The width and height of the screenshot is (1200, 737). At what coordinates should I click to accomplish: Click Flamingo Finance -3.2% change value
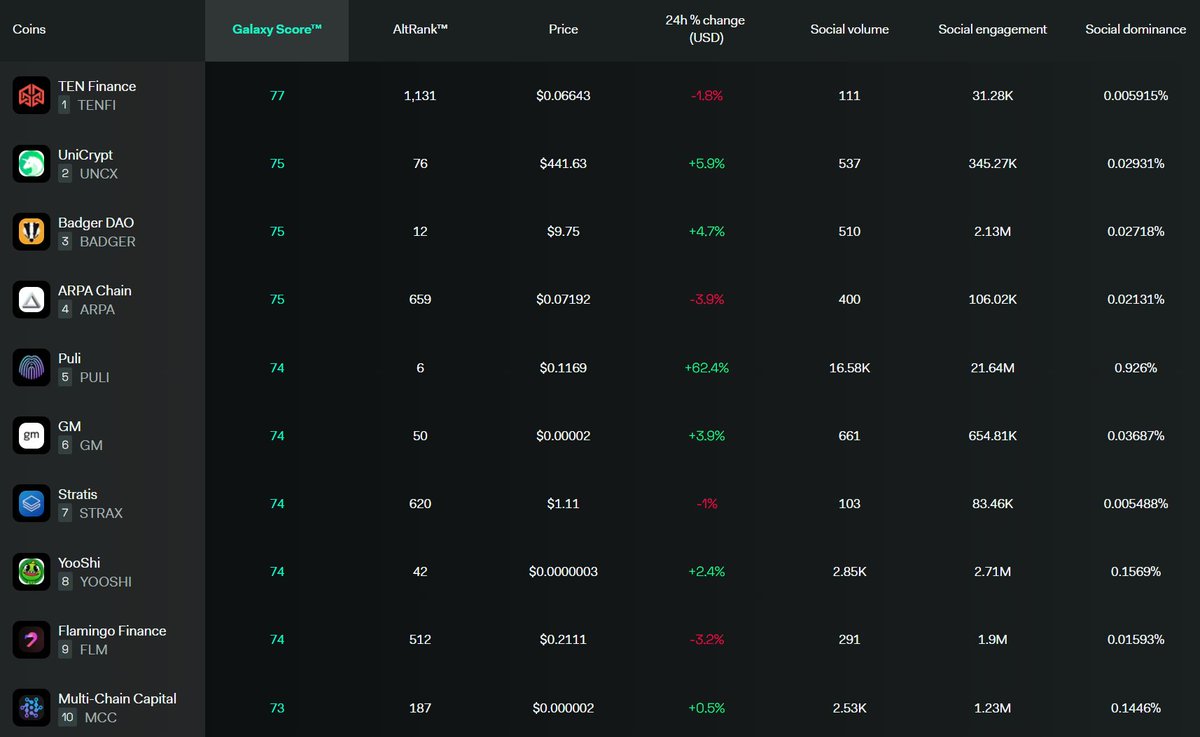[x=706, y=640]
